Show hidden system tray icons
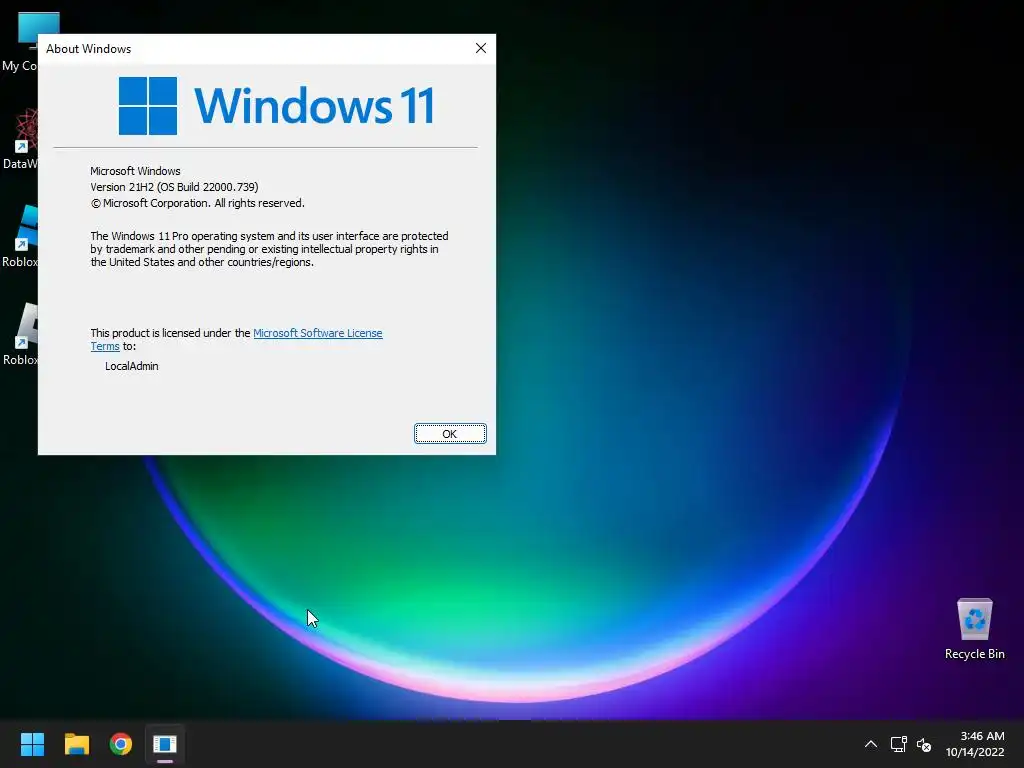The width and height of the screenshot is (1024, 768). click(x=871, y=744)
